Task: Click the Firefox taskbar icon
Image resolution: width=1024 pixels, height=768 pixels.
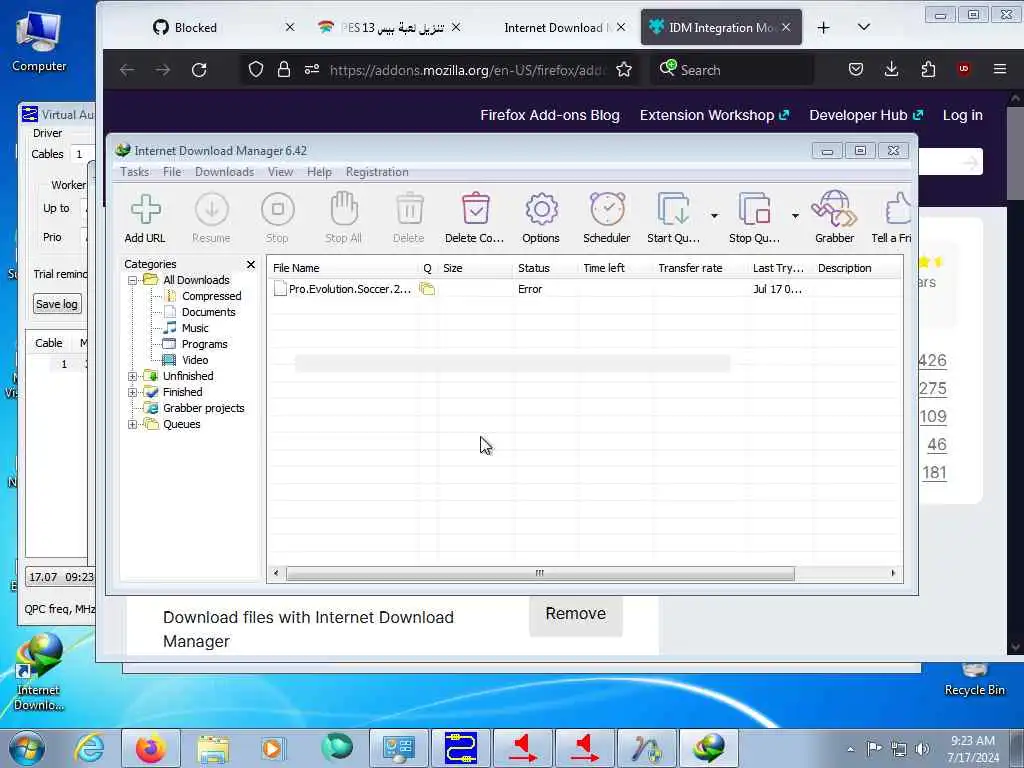Action: coord(151,748)
